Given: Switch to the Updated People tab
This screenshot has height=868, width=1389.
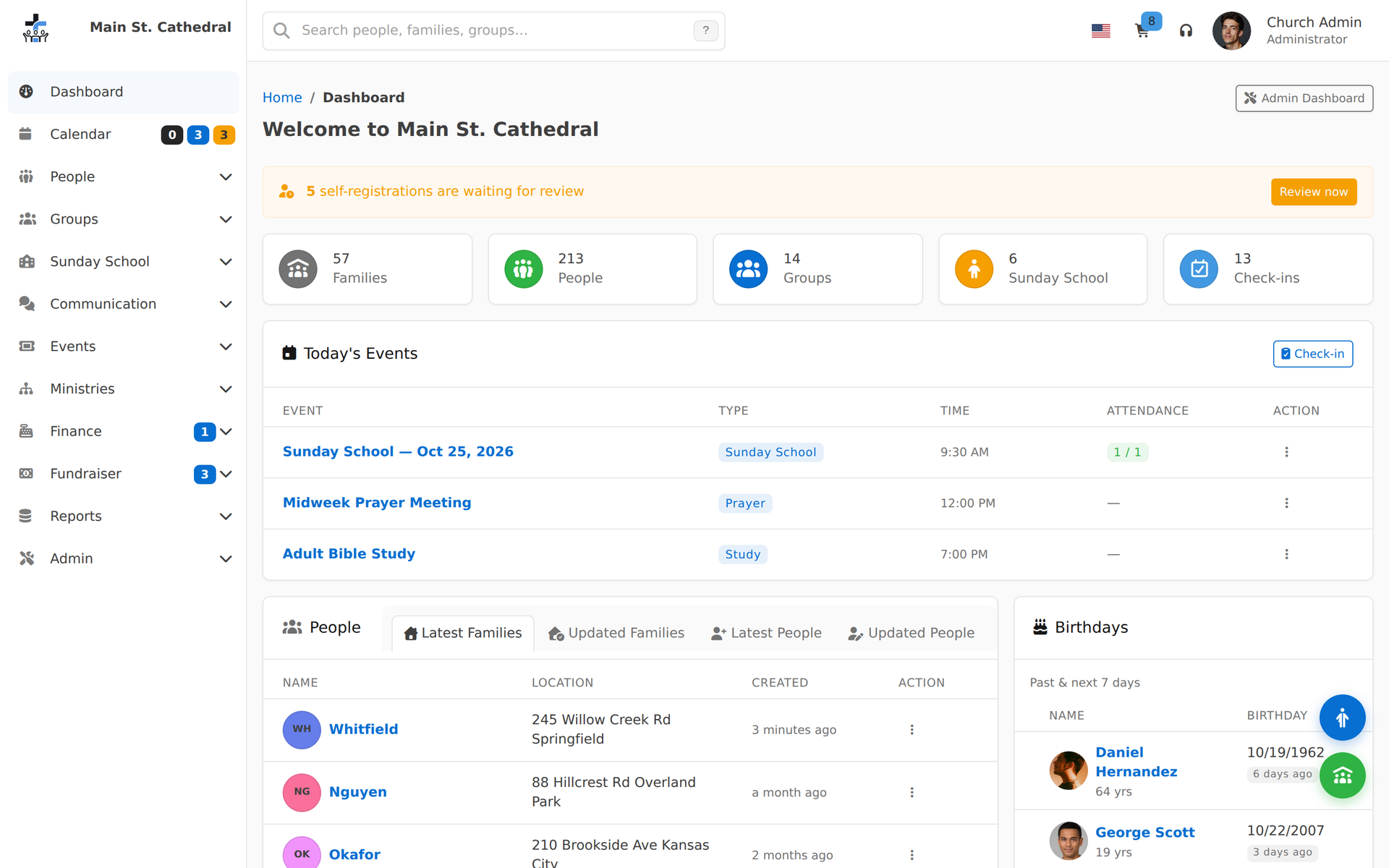Looking at the screenshot, I should pos(912,634).
